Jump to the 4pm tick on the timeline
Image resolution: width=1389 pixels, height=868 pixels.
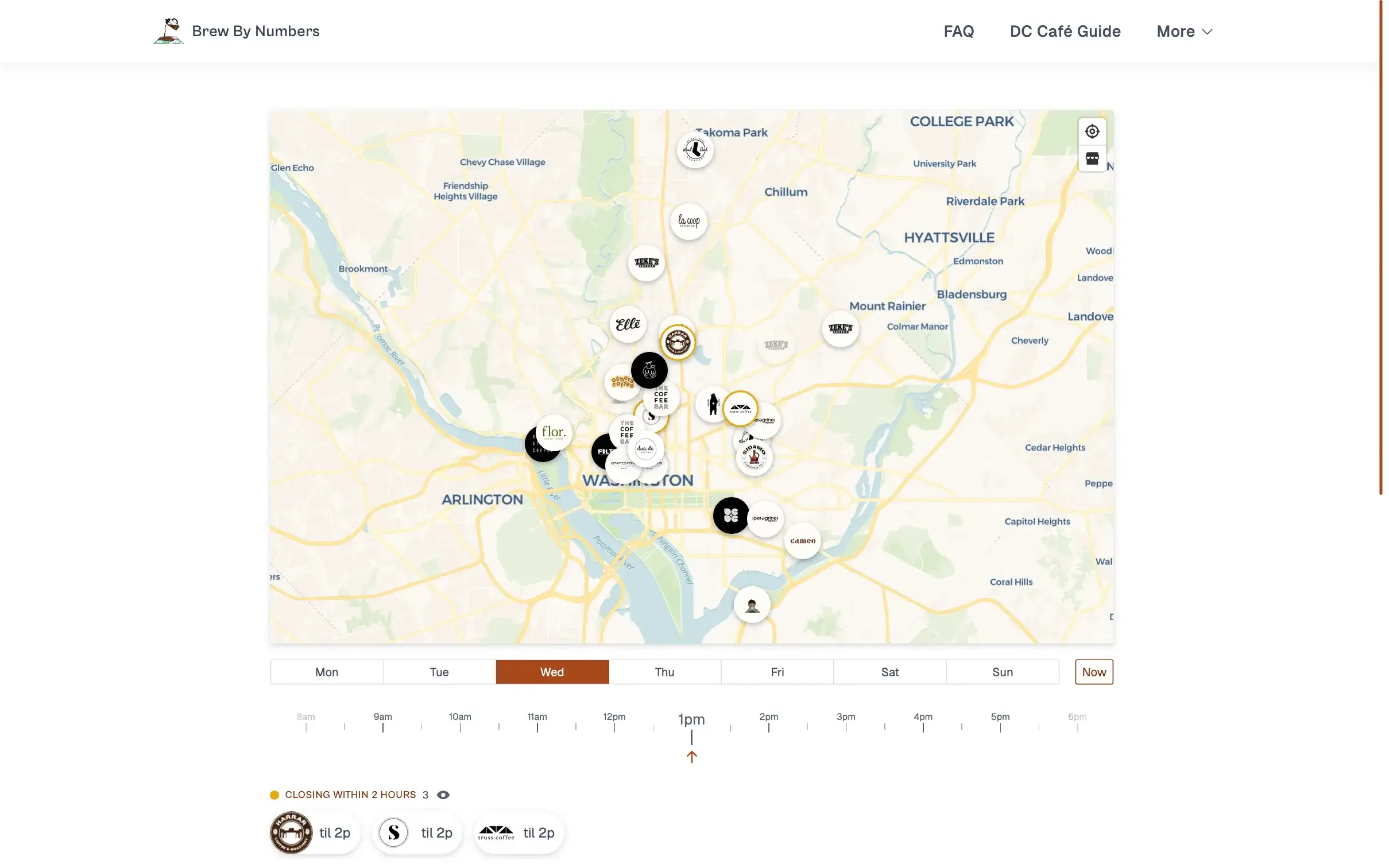(923, 722)
